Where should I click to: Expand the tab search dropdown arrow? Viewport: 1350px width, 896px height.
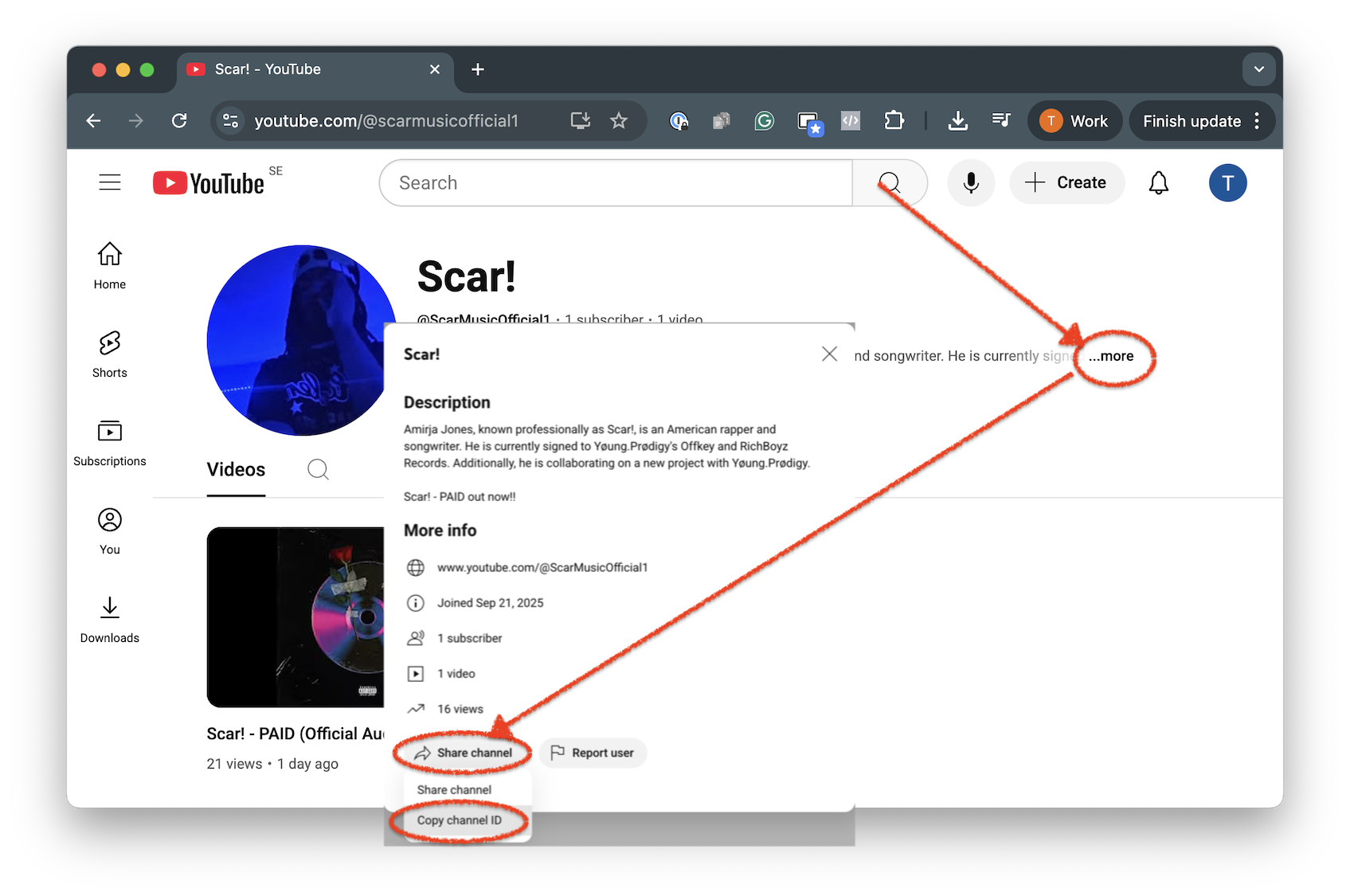tap(1258, 69)
